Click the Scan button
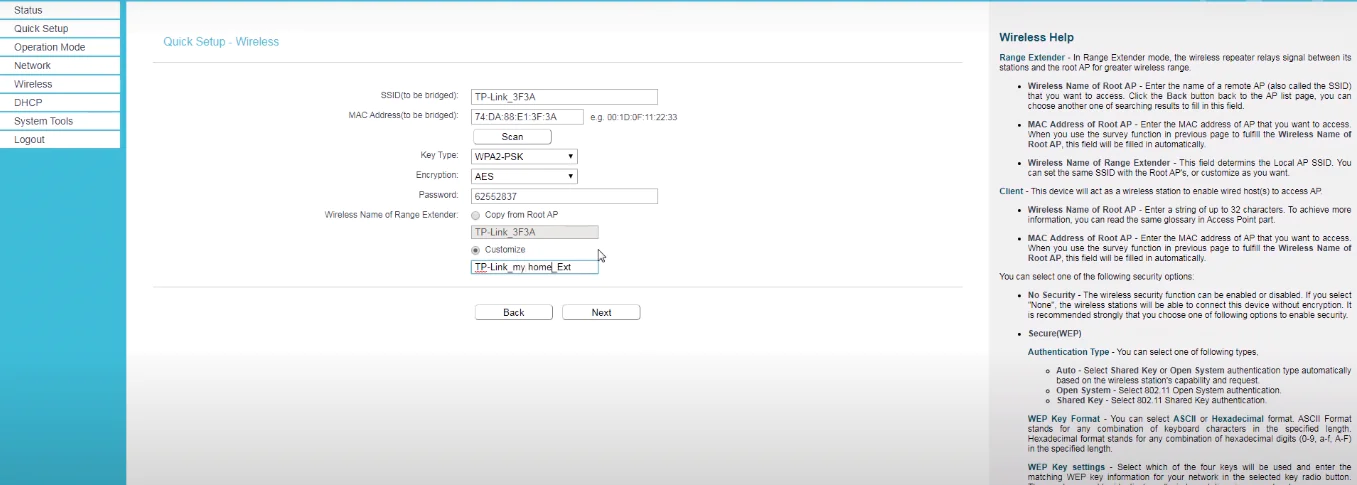The image size is (1357, 485). (512, 136)
